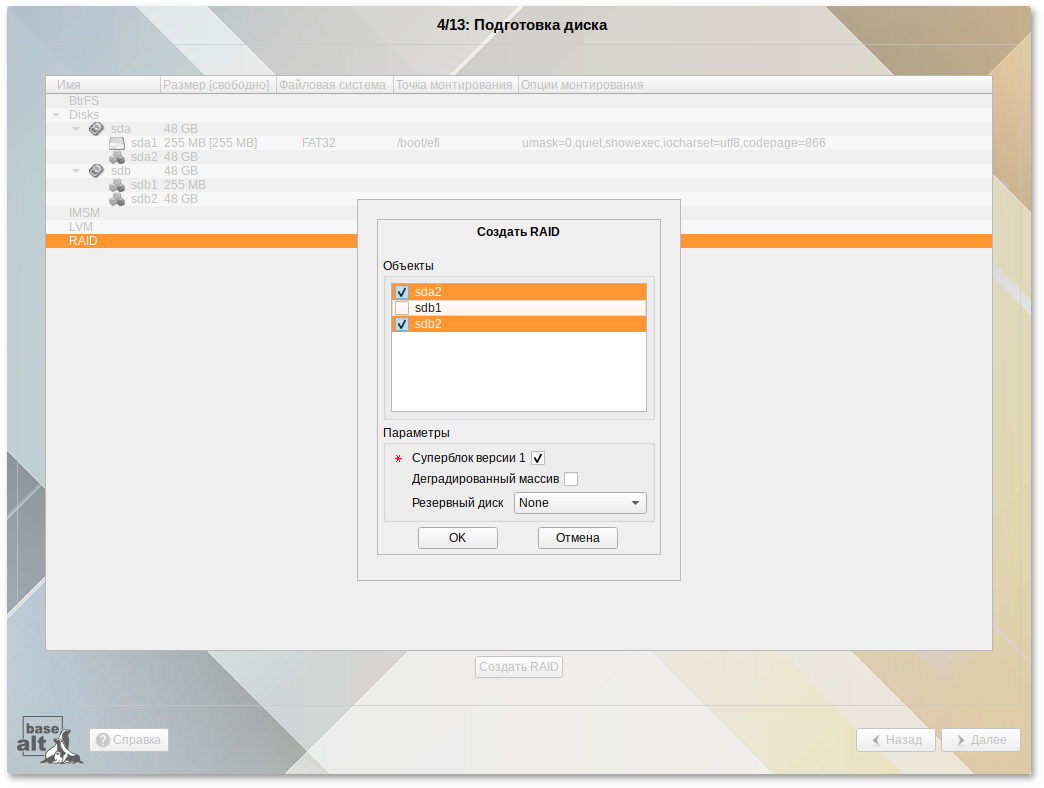Enable the Деградированный массив checkbox
Image resolution: width=1044 pixels, height=788 pixels.
(571, 479)
